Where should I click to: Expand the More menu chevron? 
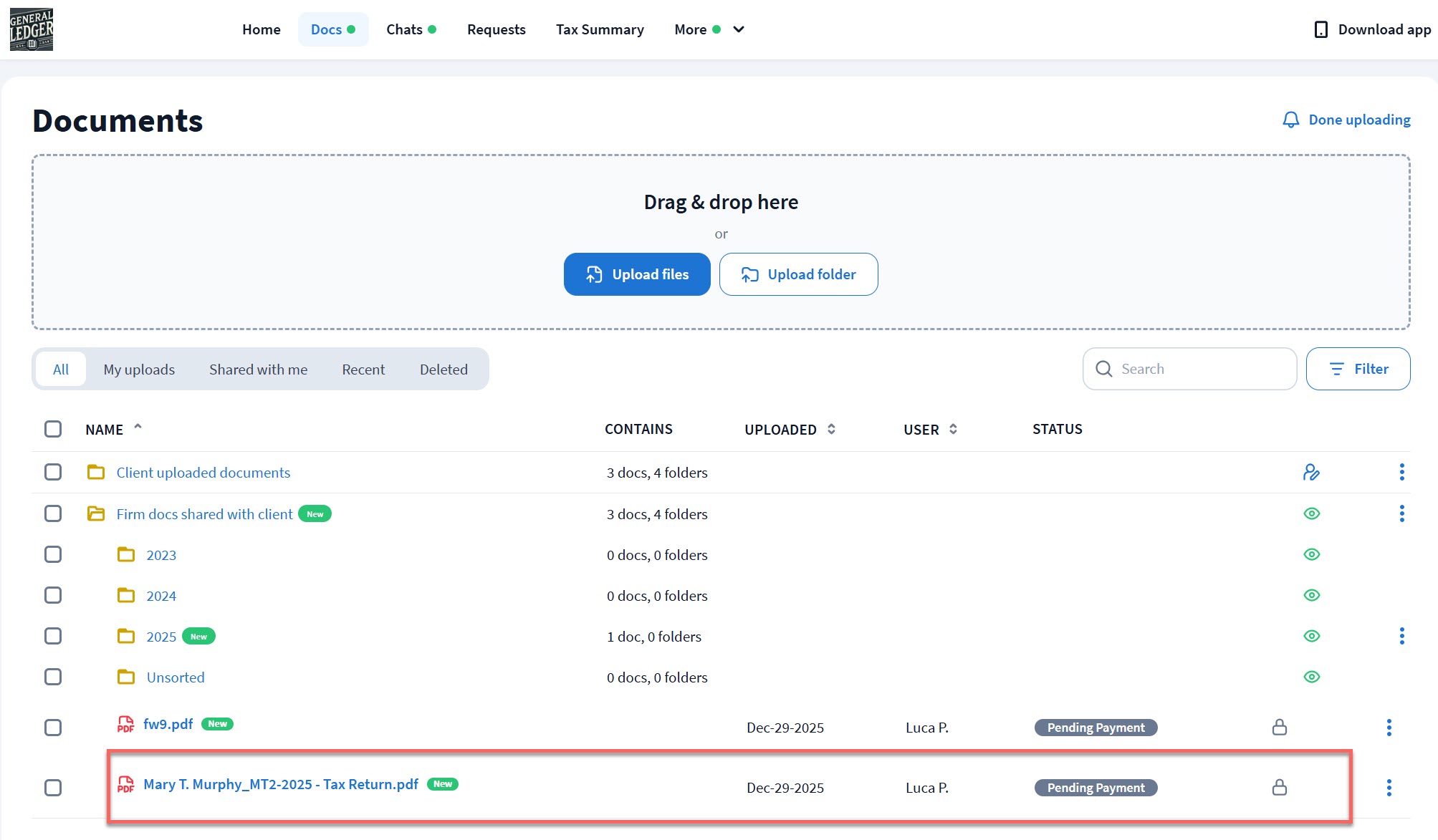[x=739, y=29]
